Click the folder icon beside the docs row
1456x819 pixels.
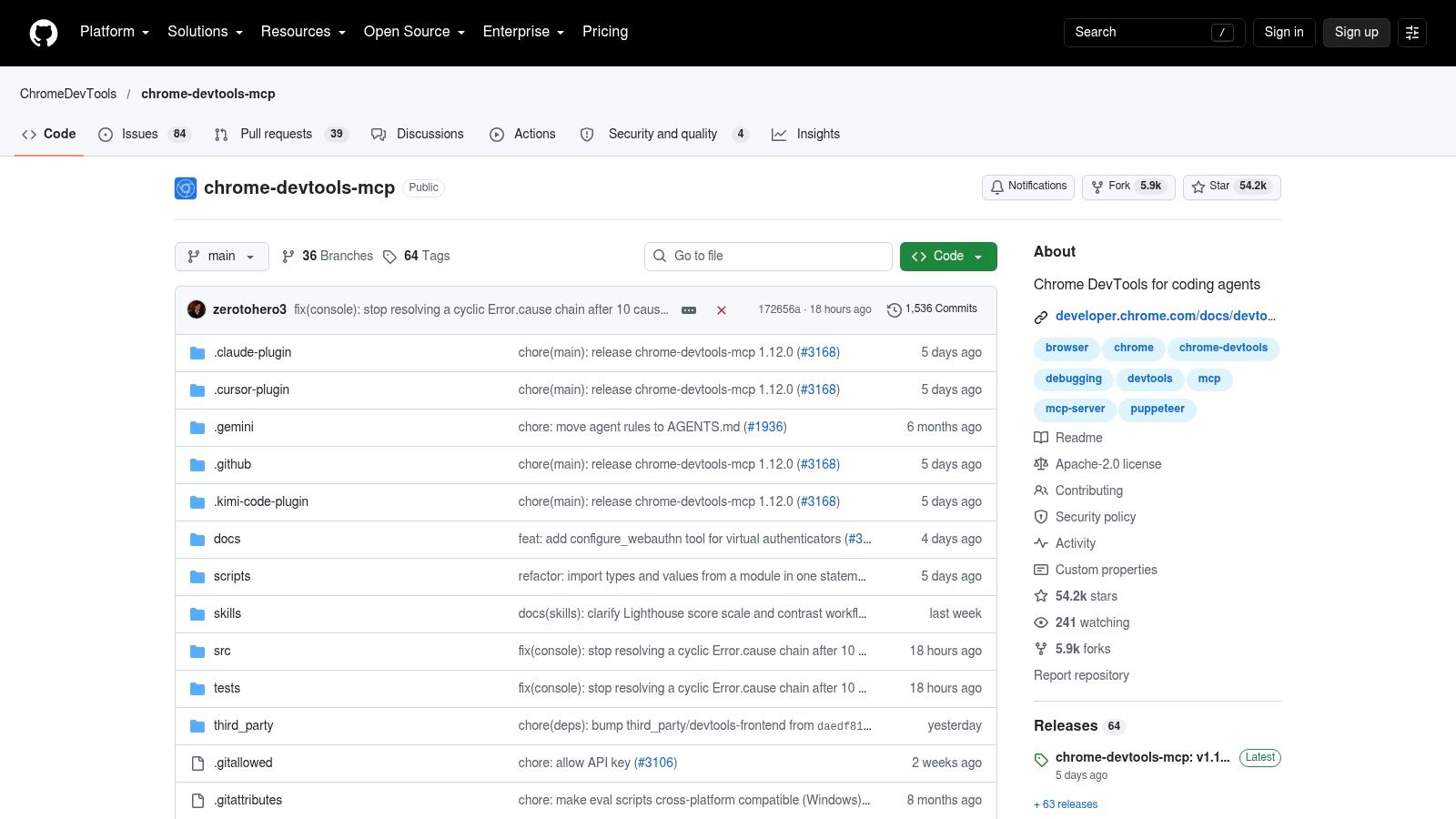click(197, 540)
